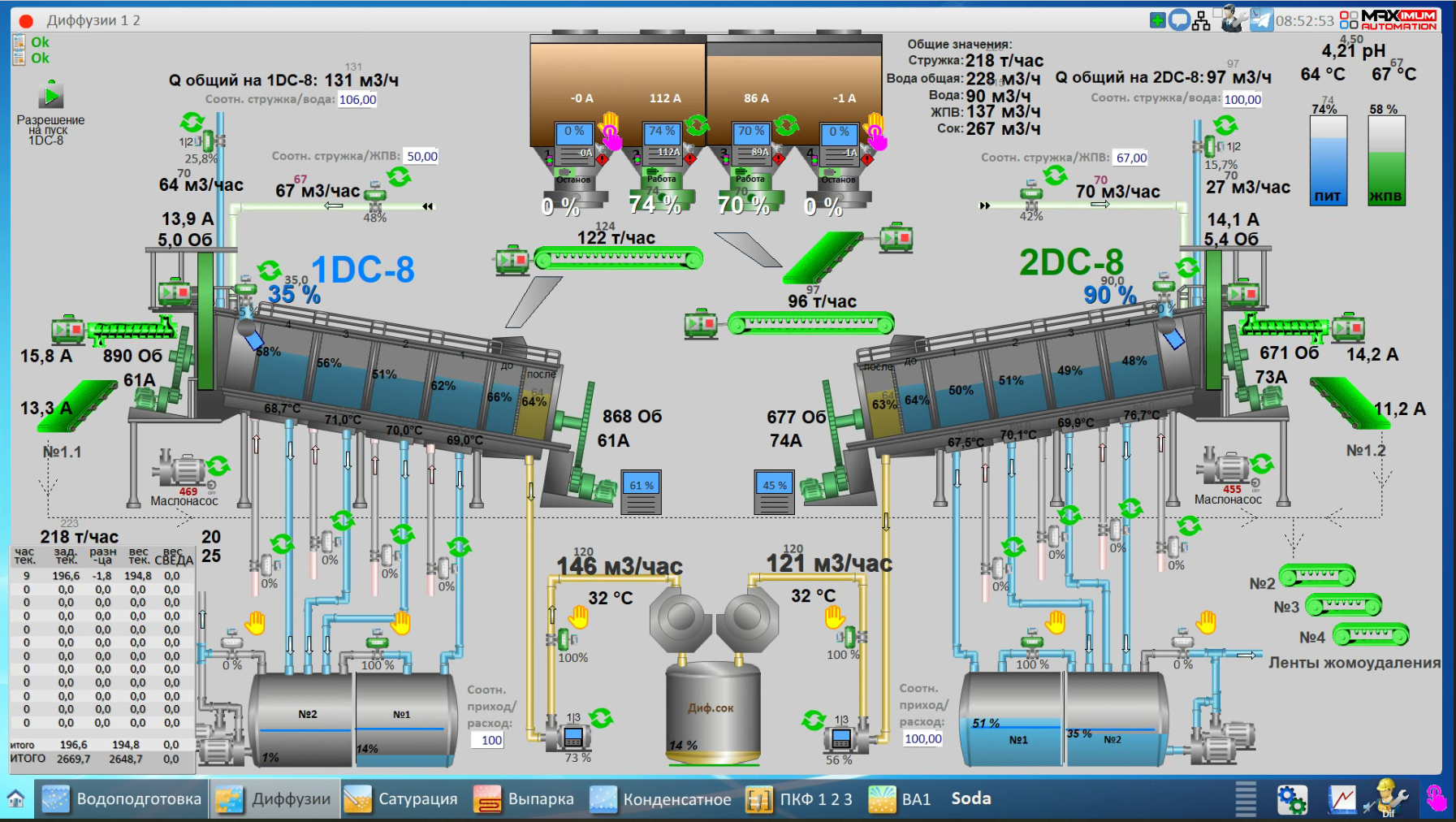Toggle manual hand mode on slicer 1

pos(610,129)
